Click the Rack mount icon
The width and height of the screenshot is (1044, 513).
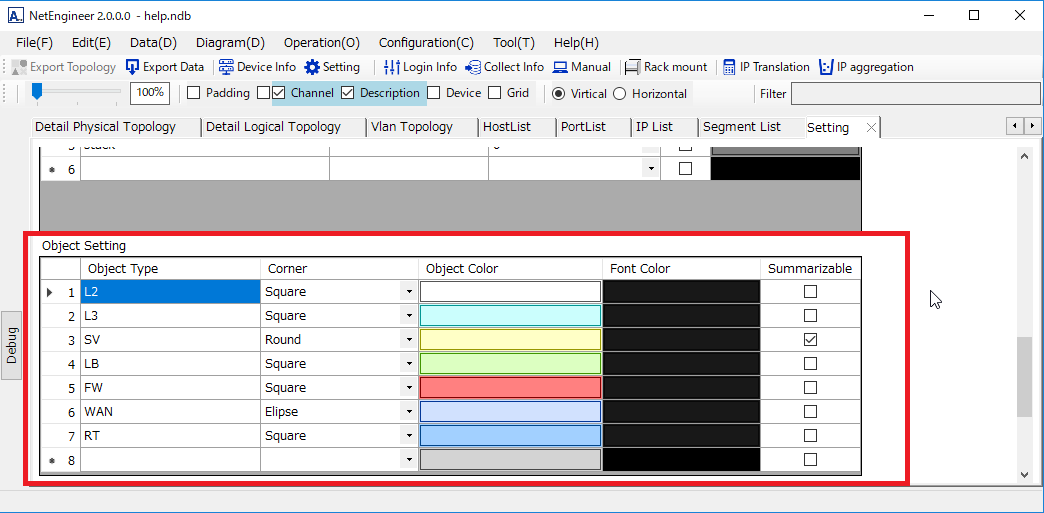tap(632, 67)
